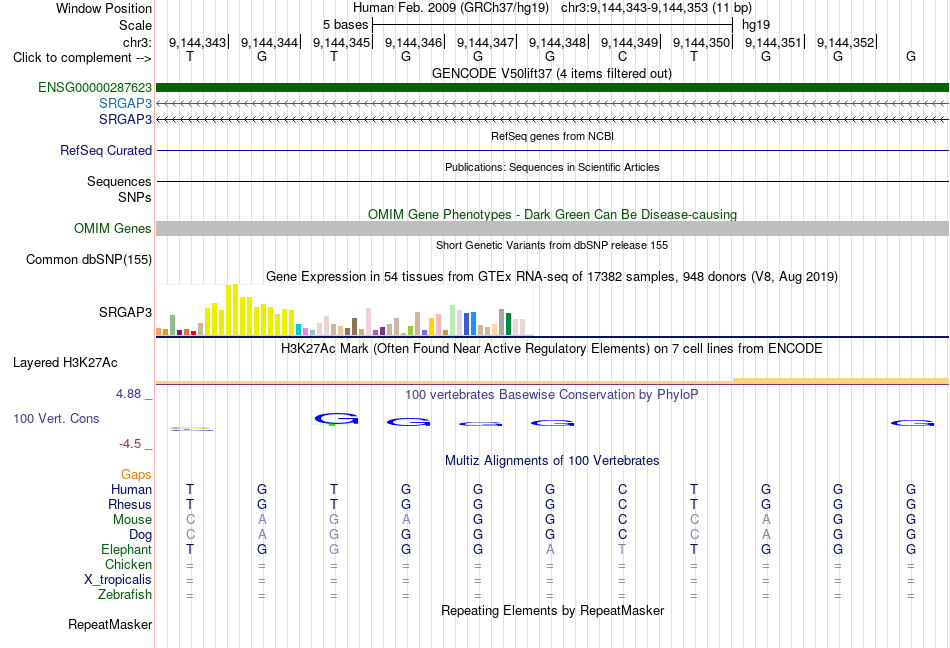Open the H3K27Ac Mark track title
Image resolution: width=950 pixels, height=648 pixels.
[x=552, y=348]
